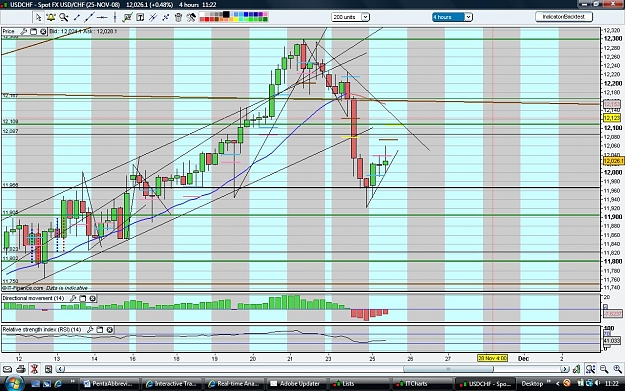Open PentaAbbrevi... taskbar item
This screenshot has width=625, height=391.
[x=109, y=384]
